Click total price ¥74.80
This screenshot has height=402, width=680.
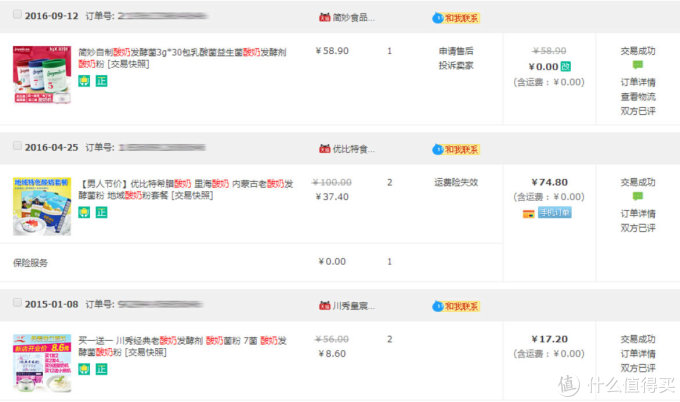coord(549,182)
